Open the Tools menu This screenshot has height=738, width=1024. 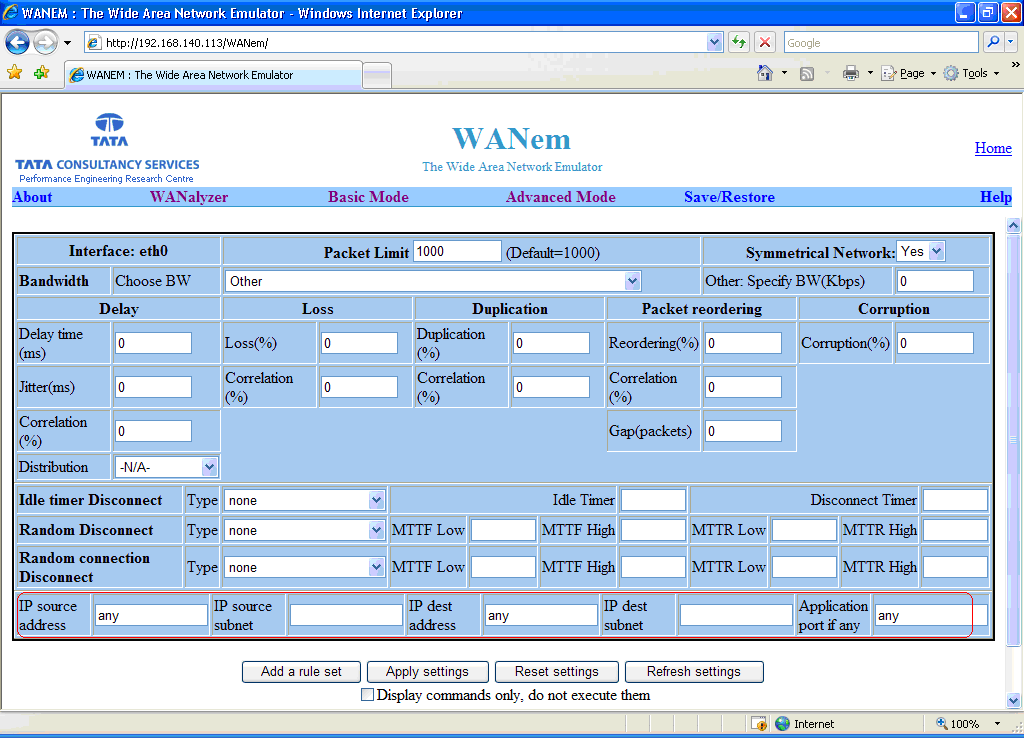971,73
